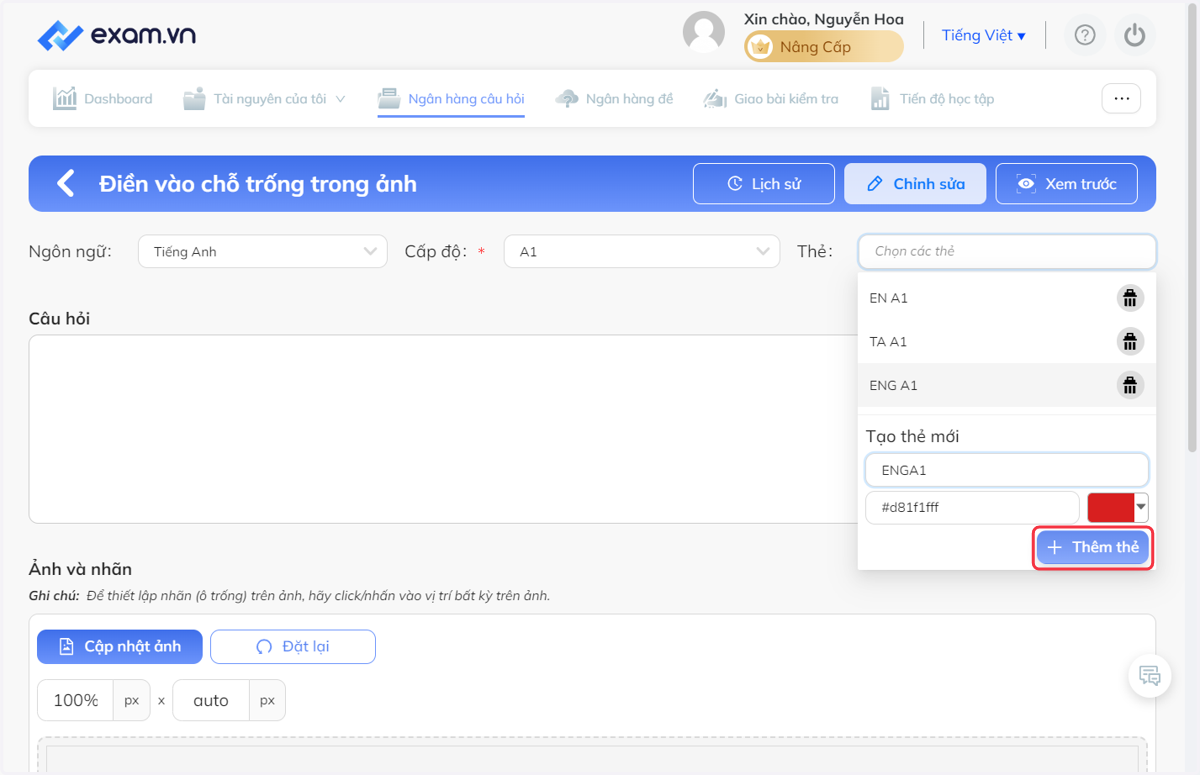This screenshot has height=775, width=1200.
Task: Click the Giao bài kiểm tra icon
Action: (x=715, y=98)
